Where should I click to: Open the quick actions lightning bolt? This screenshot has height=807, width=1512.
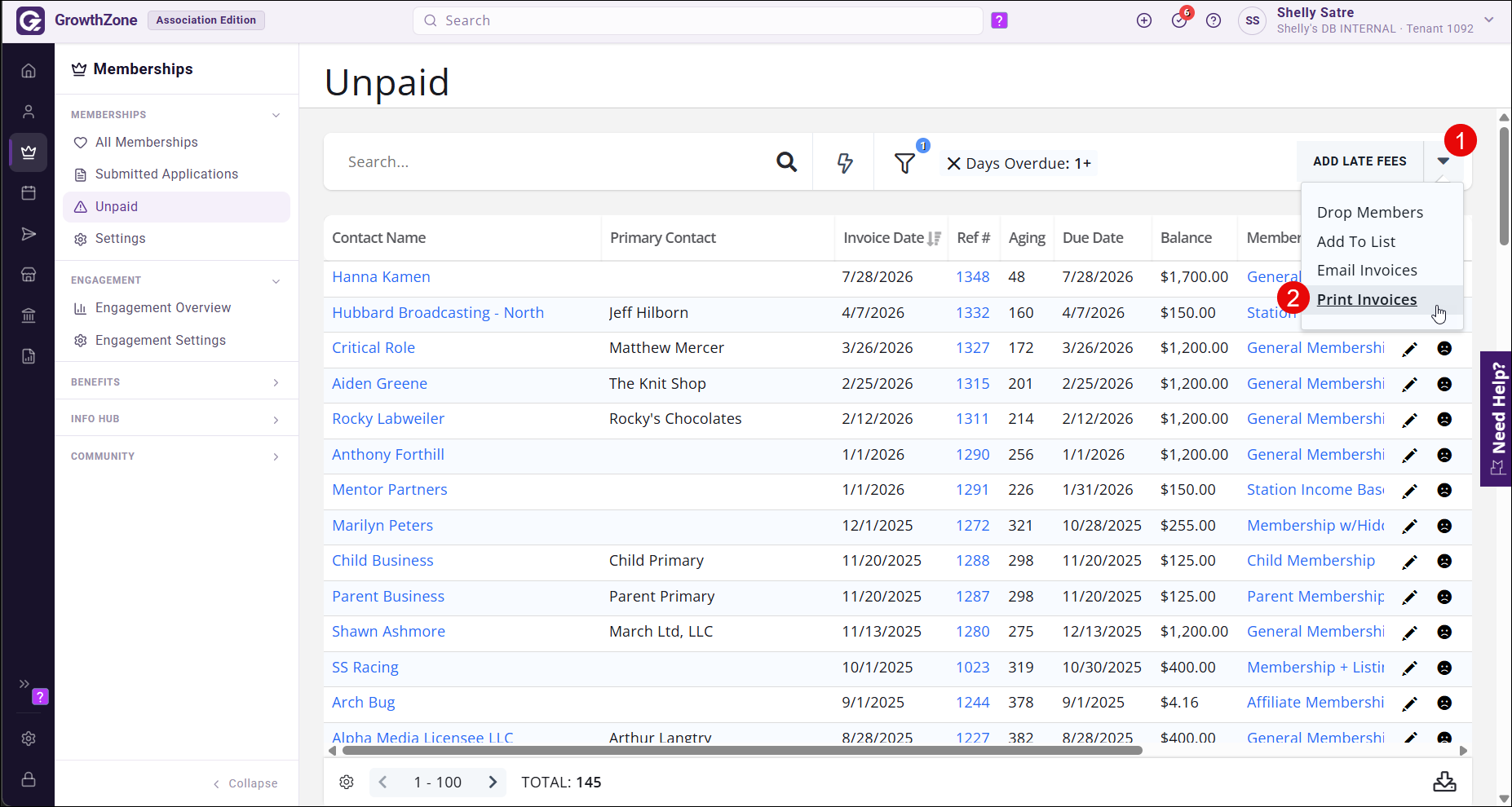click(845, 163)
